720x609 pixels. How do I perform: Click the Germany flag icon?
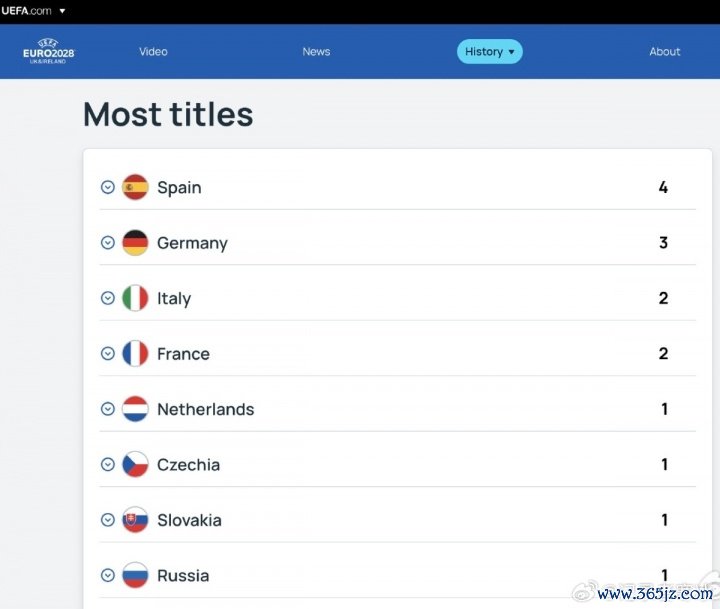(135, 242)
